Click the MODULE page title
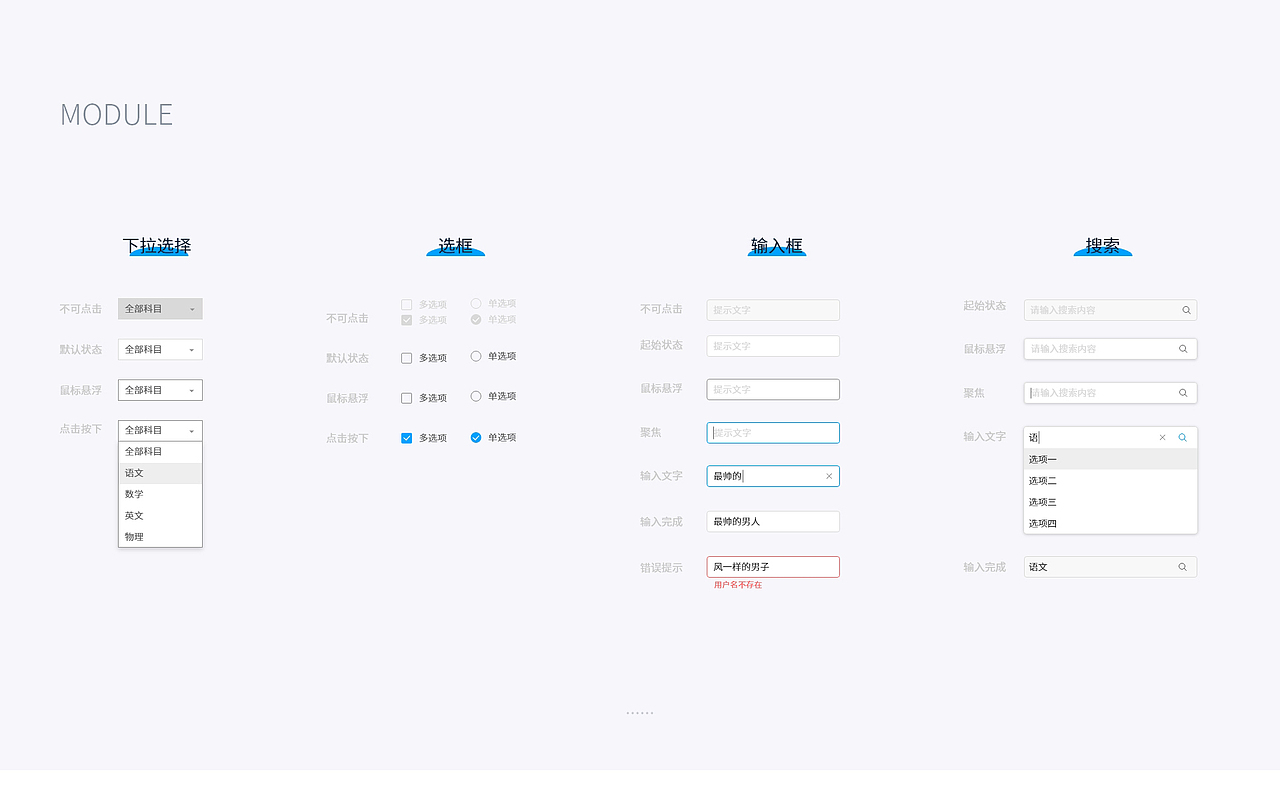 117,114
